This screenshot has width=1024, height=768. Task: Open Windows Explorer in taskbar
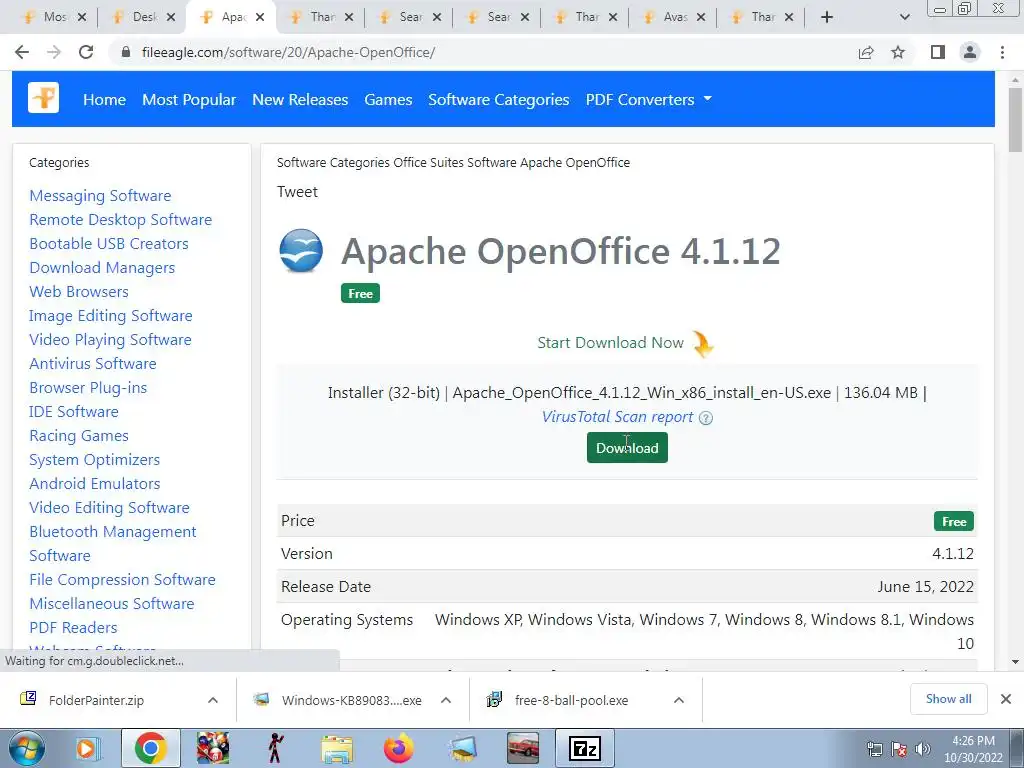[337, 749]
